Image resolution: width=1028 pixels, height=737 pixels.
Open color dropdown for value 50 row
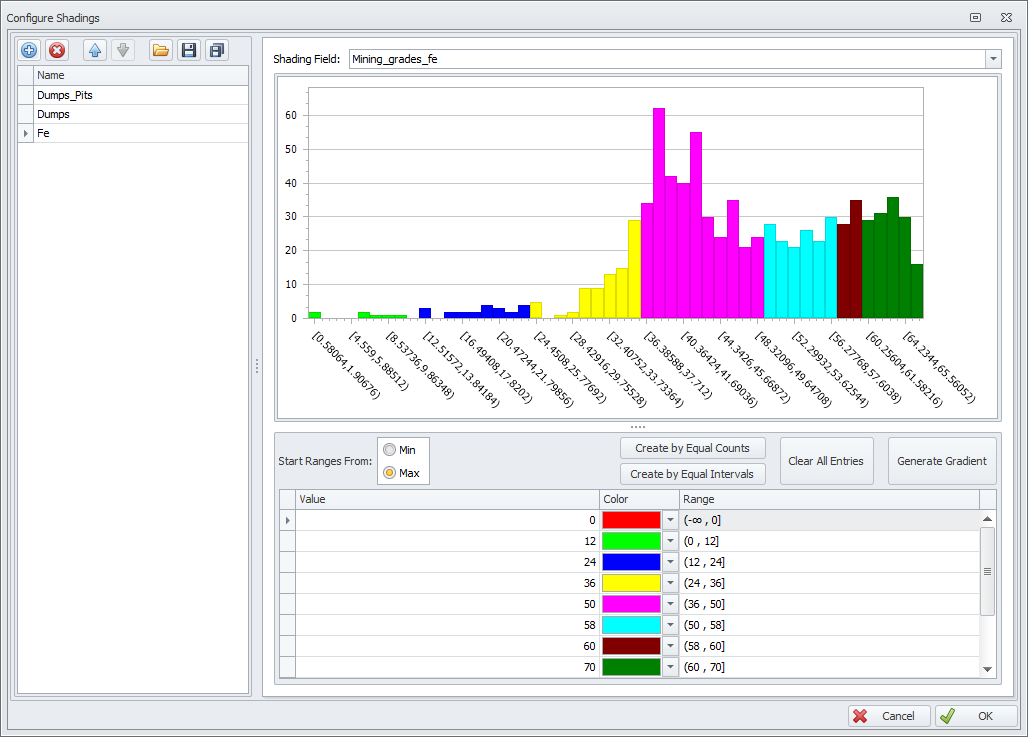[x=670, y=604]
